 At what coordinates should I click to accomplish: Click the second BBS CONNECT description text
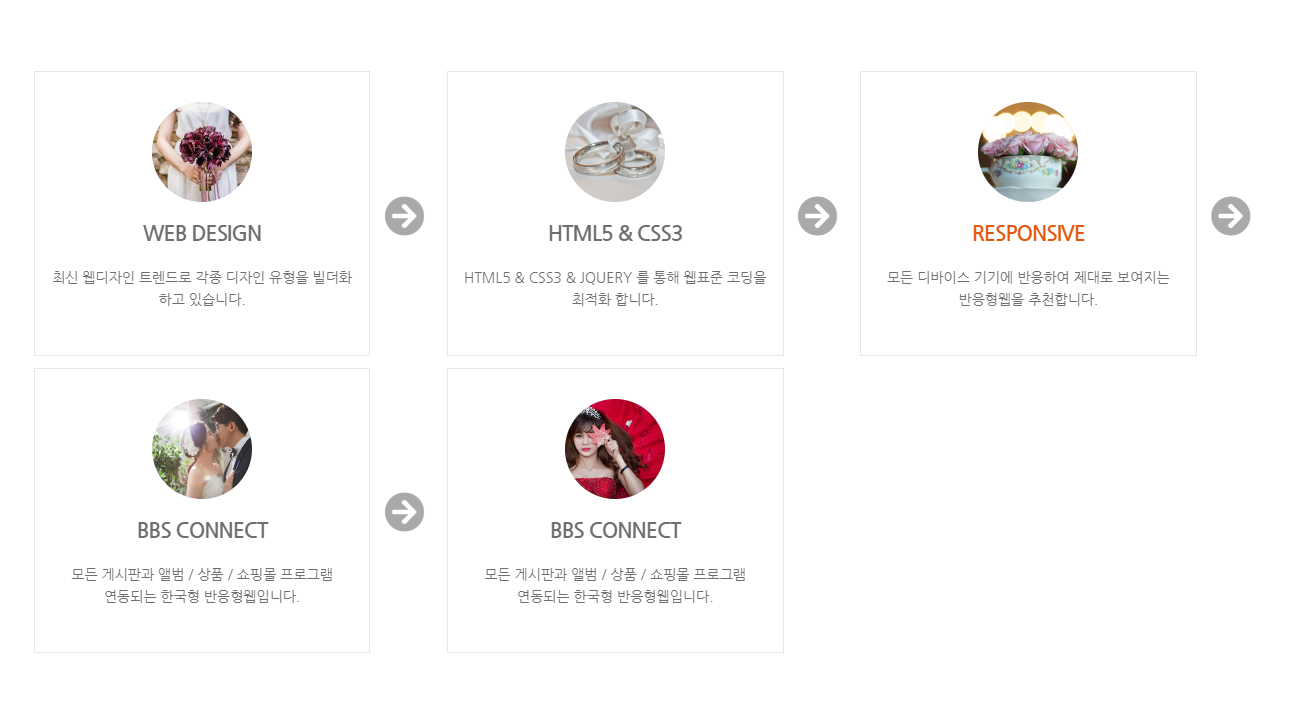pyautogui.click(x=615, y=585)
